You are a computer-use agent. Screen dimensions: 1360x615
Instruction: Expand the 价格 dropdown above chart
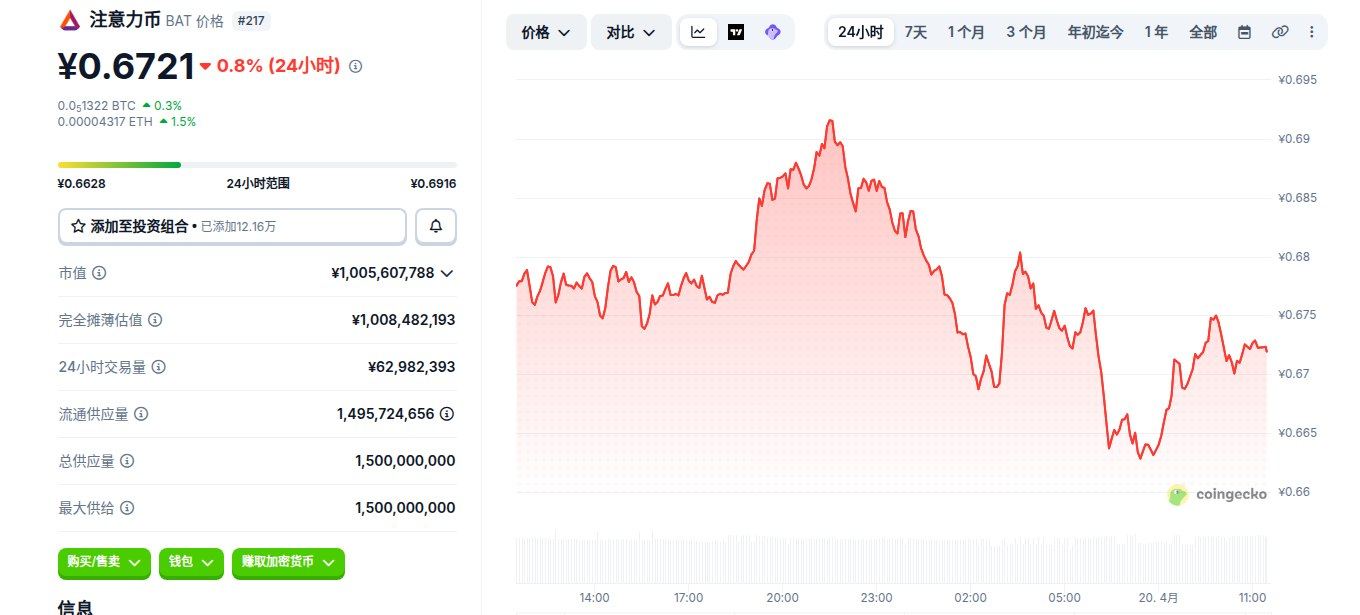tap(546, 32)
